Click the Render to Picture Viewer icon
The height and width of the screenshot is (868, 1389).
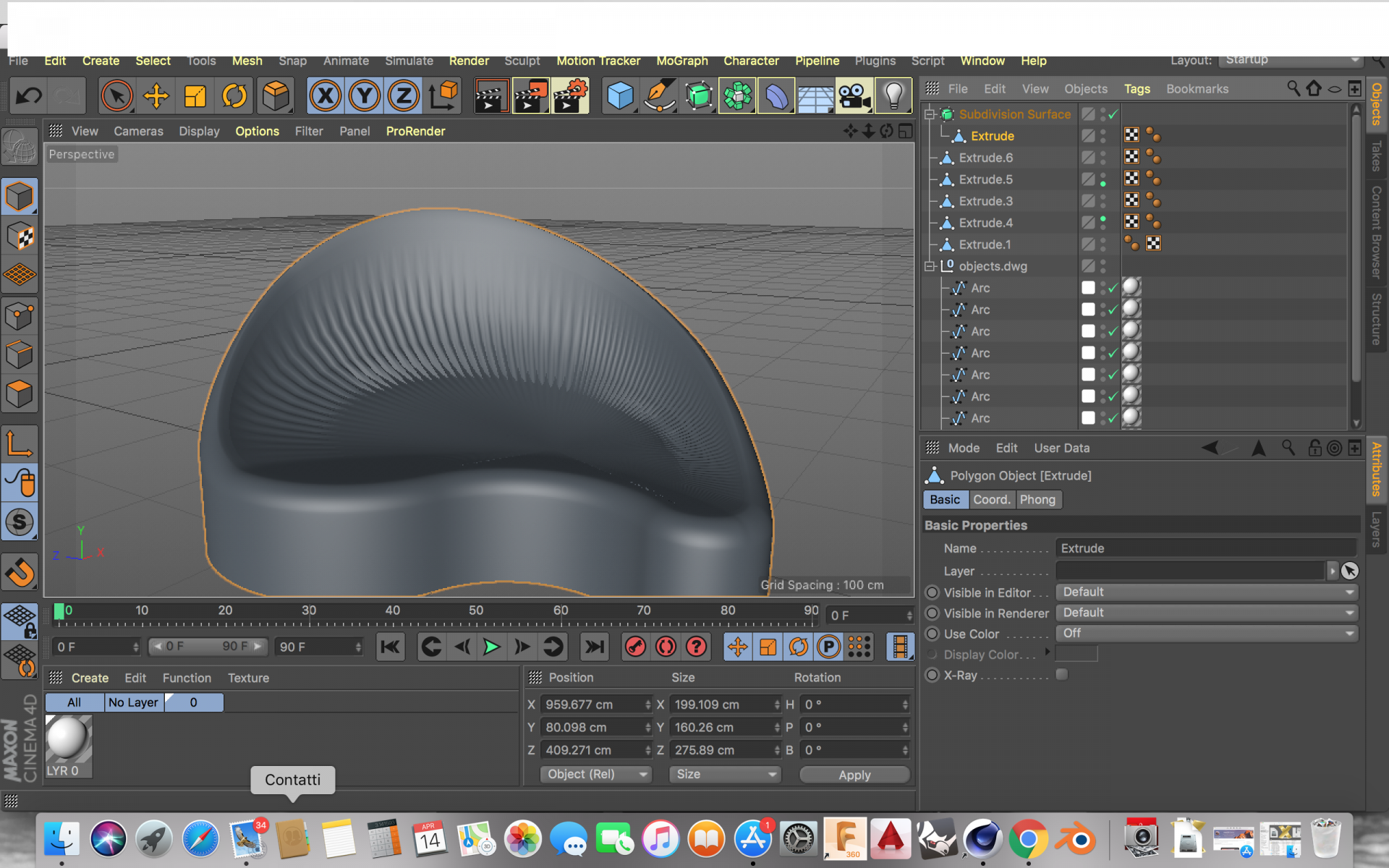531,94
